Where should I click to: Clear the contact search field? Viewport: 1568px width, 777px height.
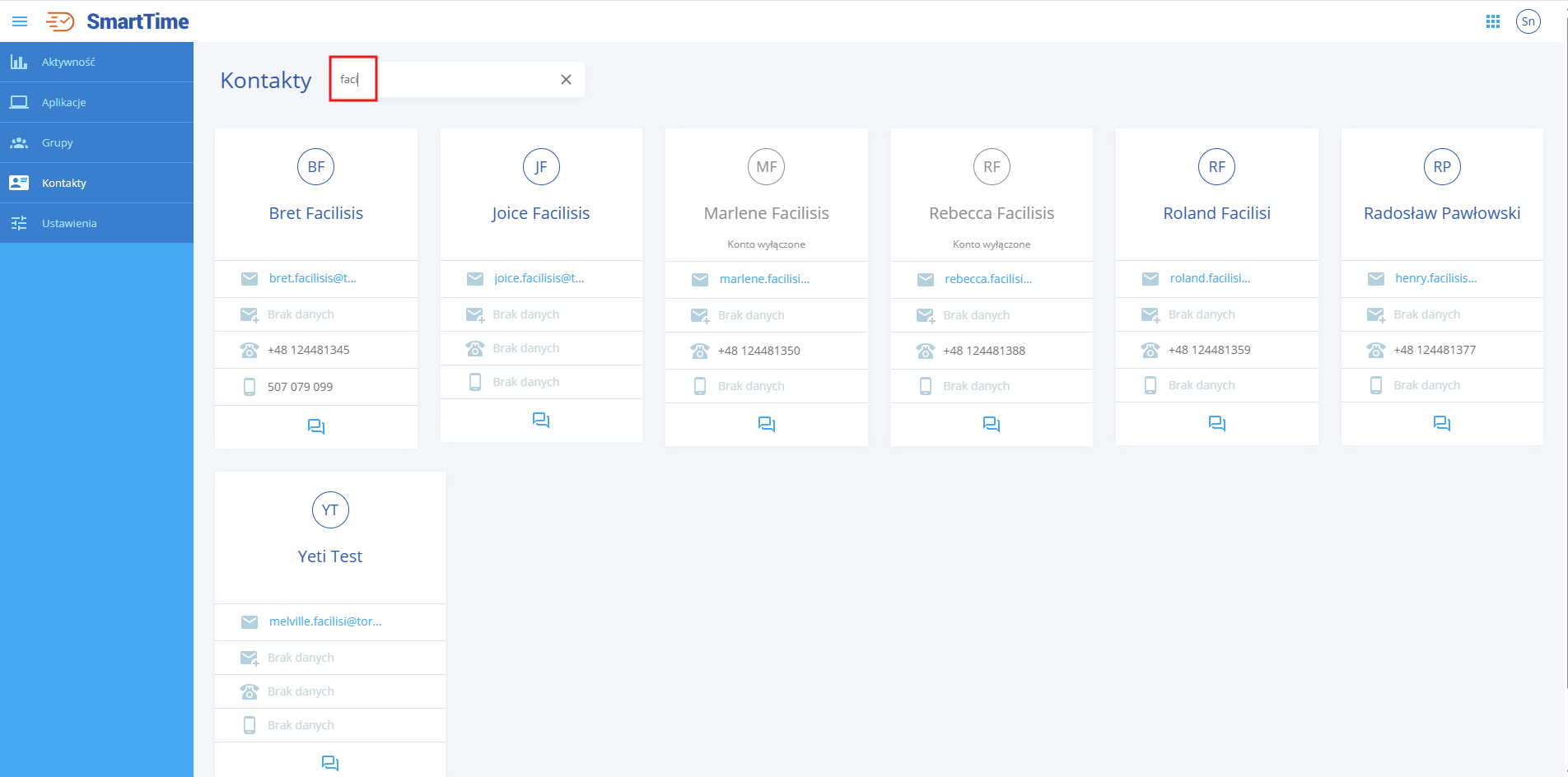(566, 80)
